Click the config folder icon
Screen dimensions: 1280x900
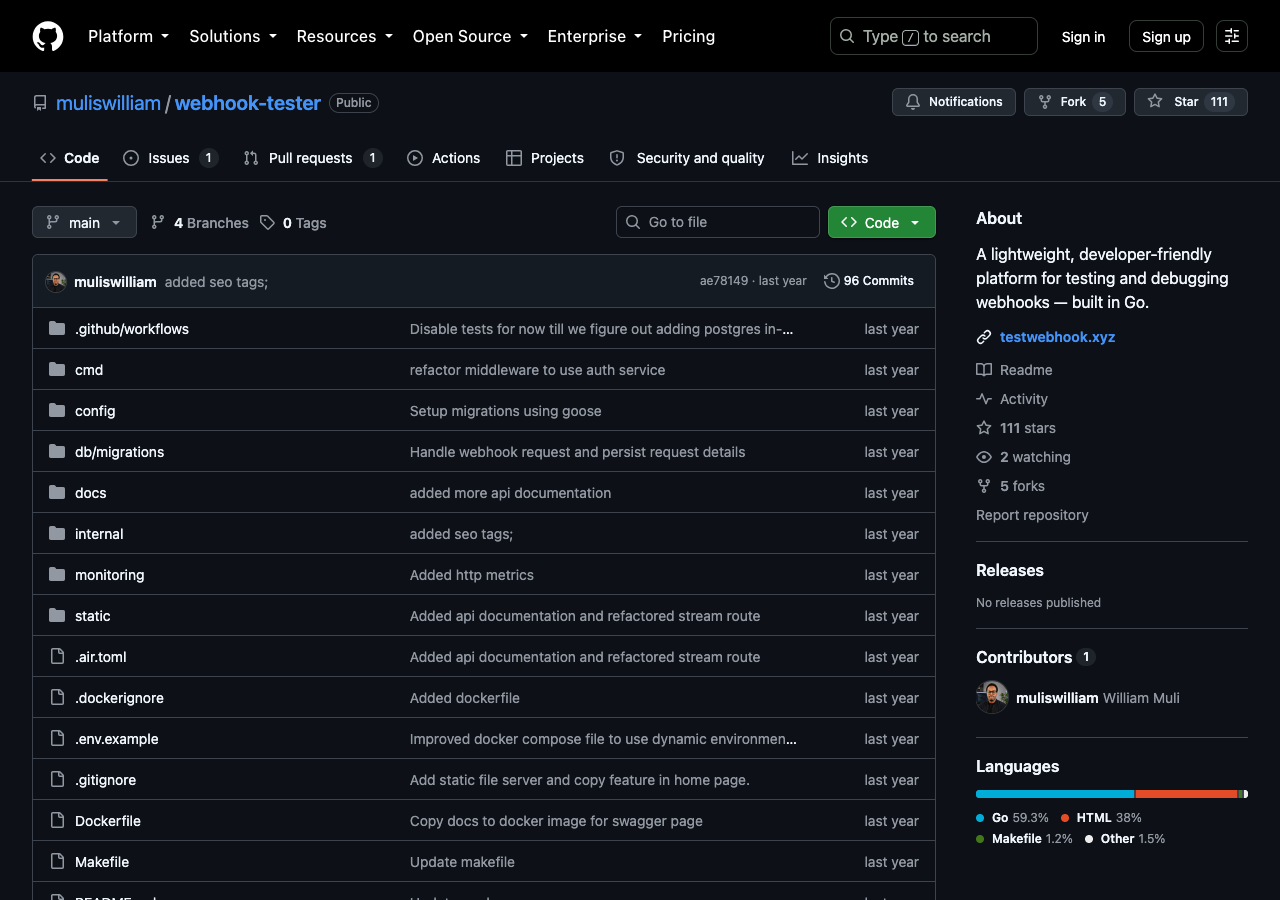57,411
